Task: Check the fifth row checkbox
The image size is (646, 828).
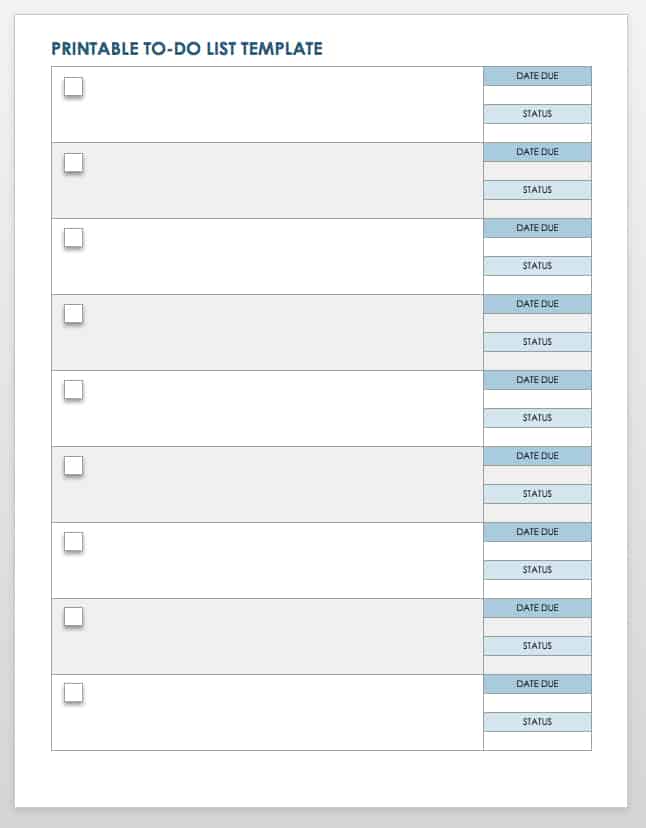Action: (x=73, y=390)
